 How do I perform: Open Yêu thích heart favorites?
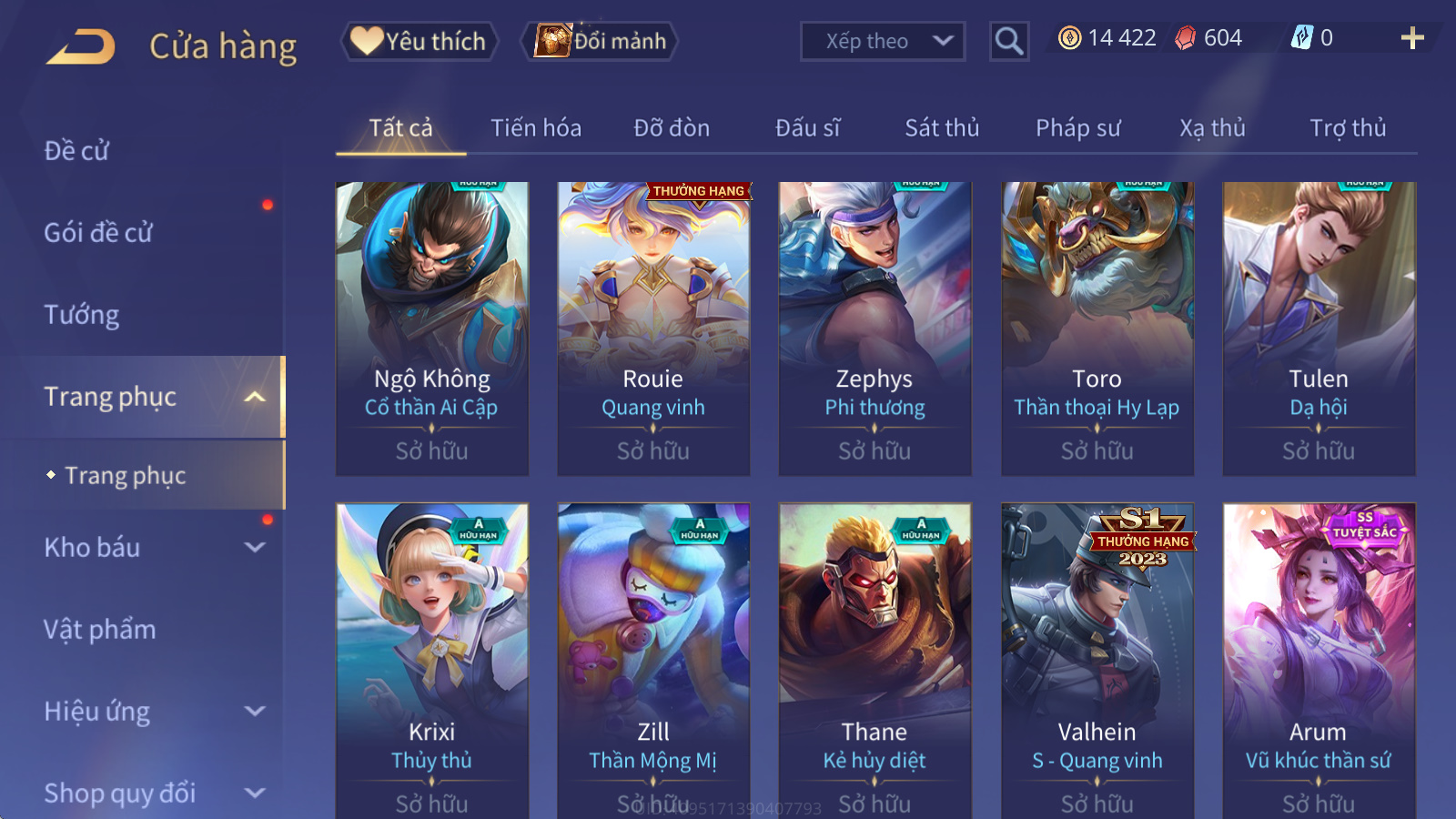(419, 41)
